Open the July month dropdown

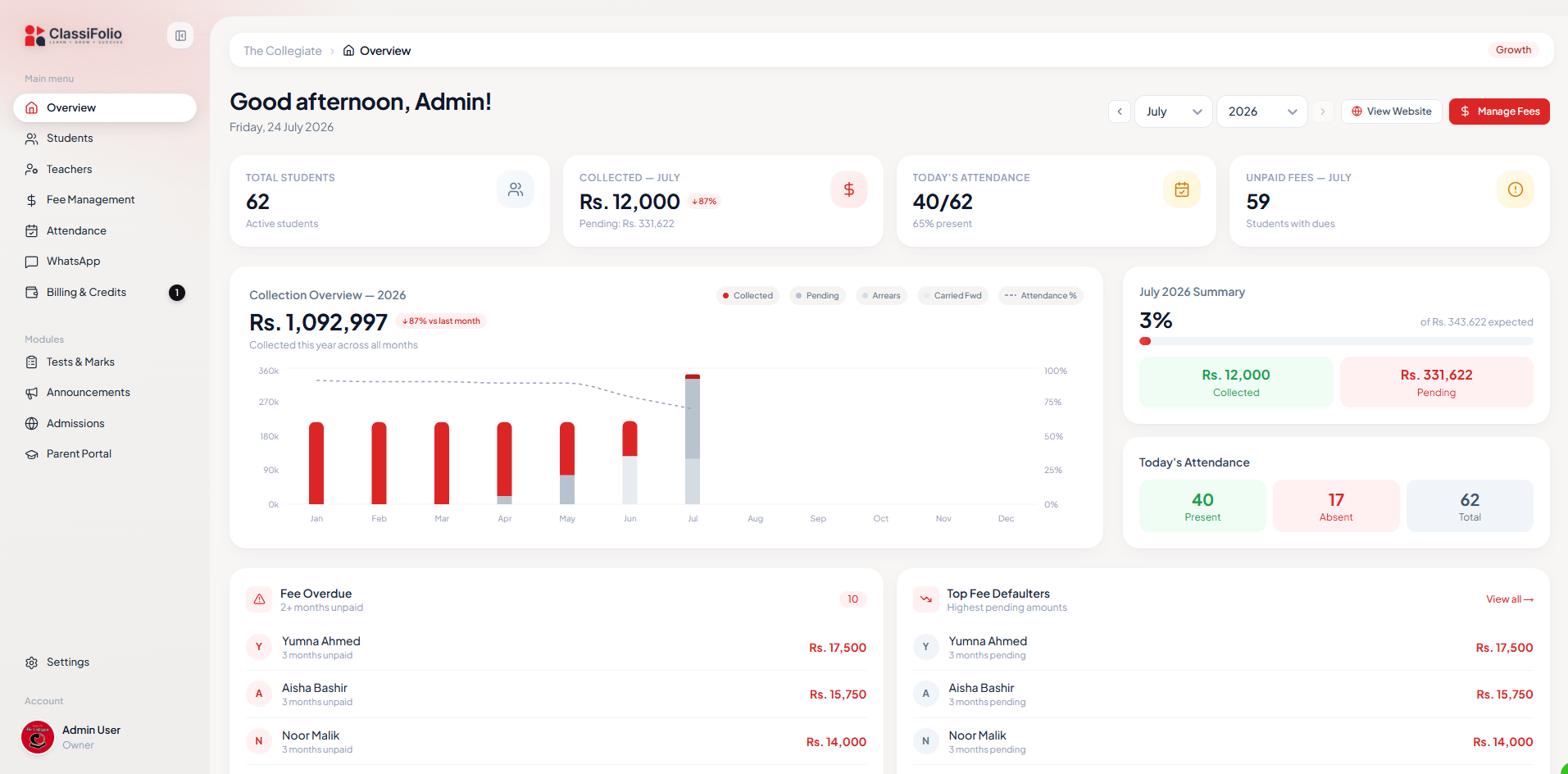[1174, 112]
